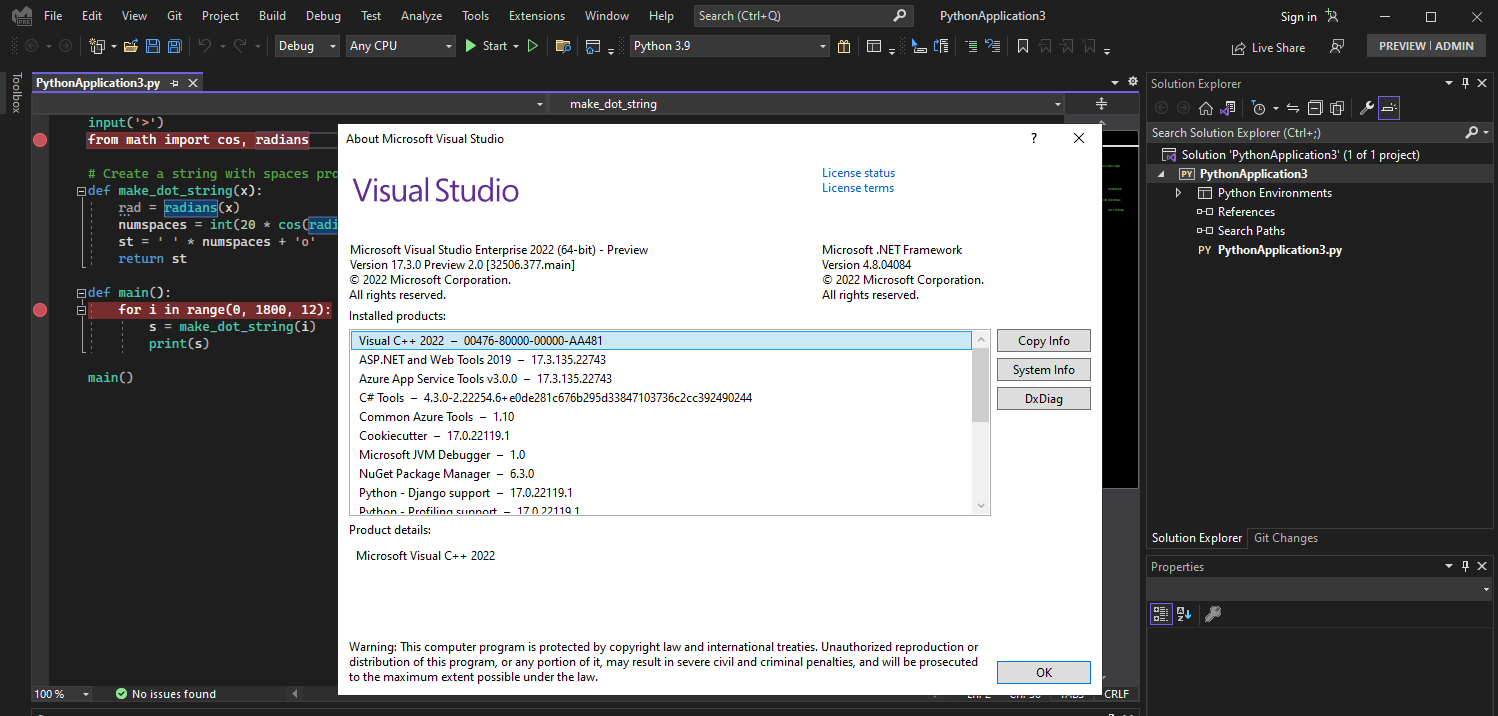Open the Send Feedback person icon
This screenshot has height=716, width=1498.
point(1337,46)
